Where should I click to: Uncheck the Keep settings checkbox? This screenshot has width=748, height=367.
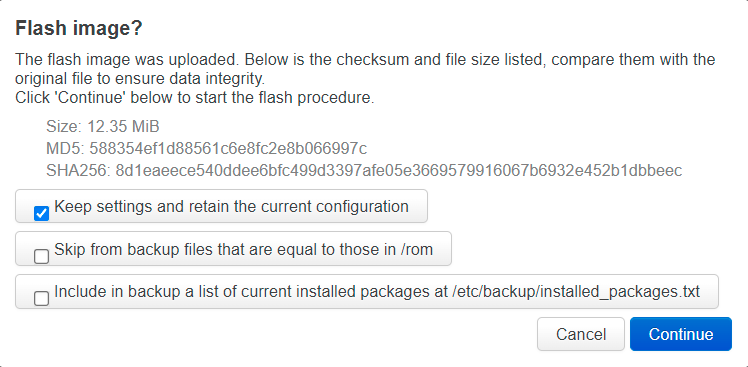click(x=42, y=213)
